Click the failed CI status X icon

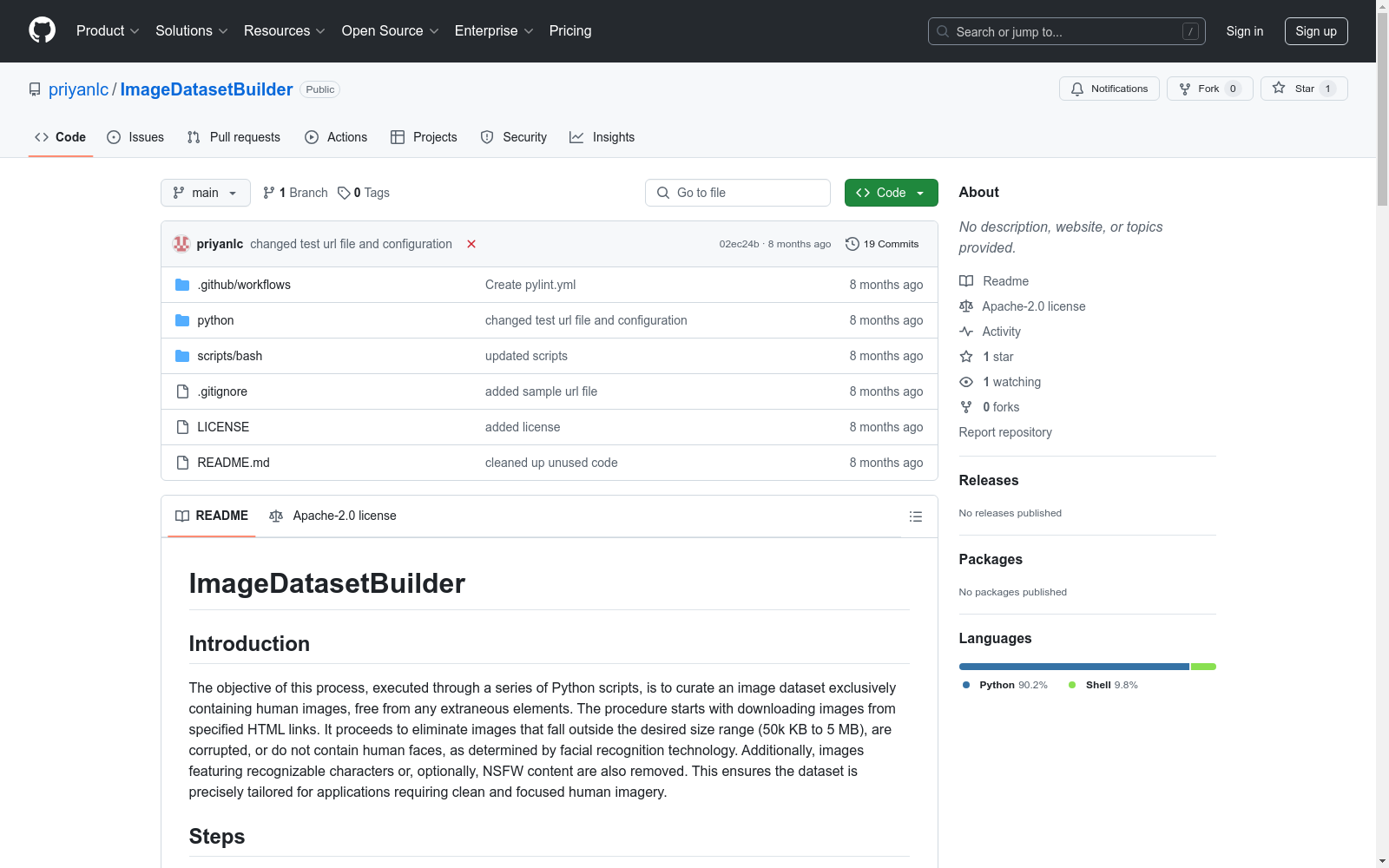[471, 244]
